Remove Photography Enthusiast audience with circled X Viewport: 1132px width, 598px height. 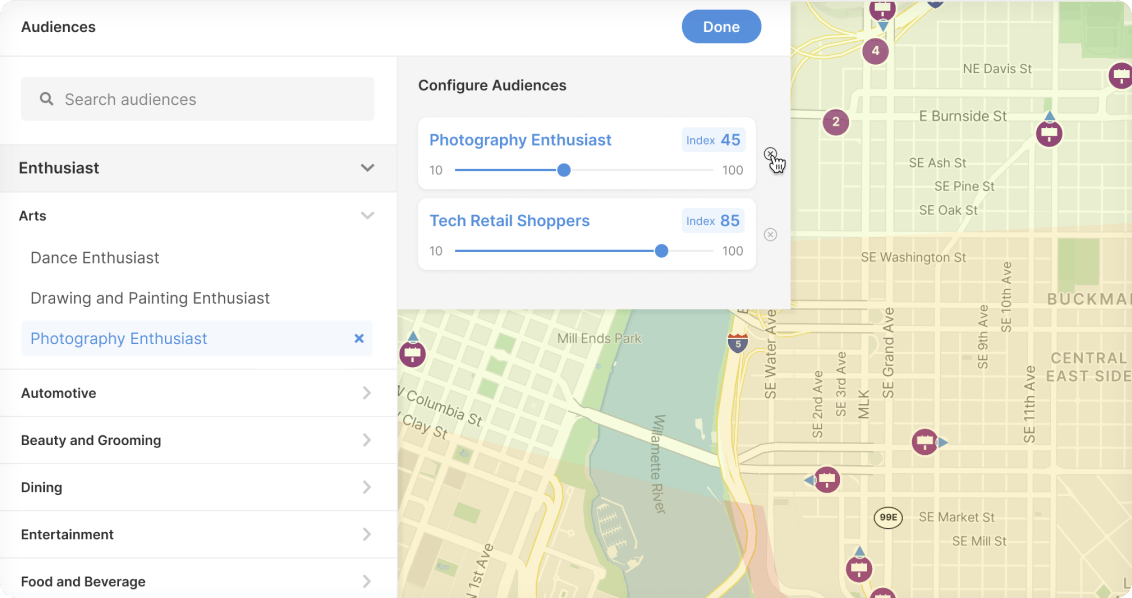pos(770,154)
